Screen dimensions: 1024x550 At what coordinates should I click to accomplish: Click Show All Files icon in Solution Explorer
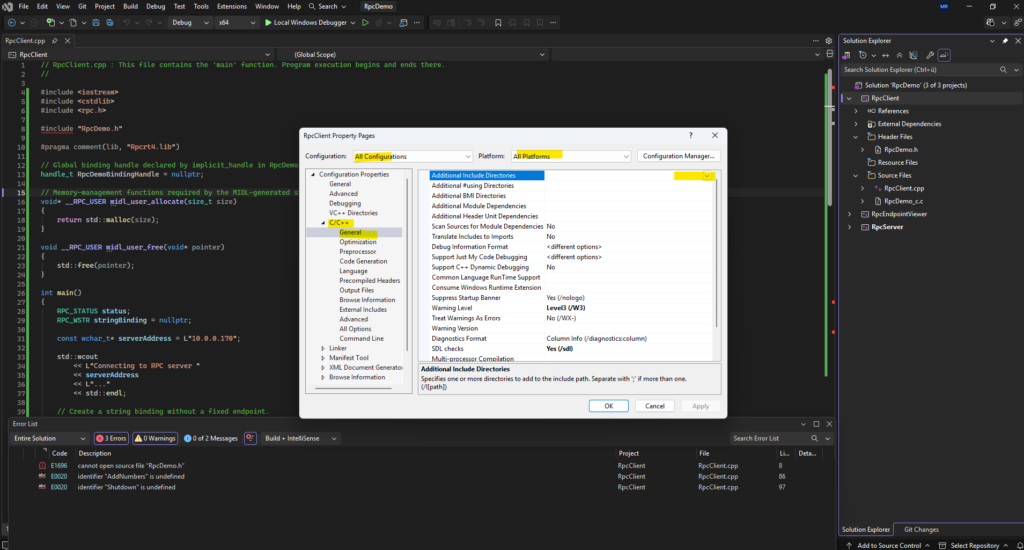tap(914, 56)
